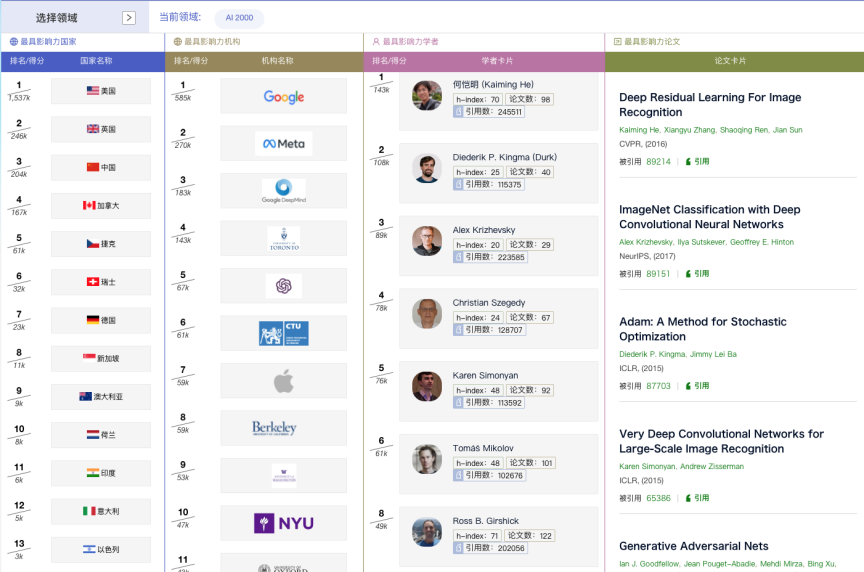Open the Google DeepMind logo
The image size is (864, 572).
point(284,191)
